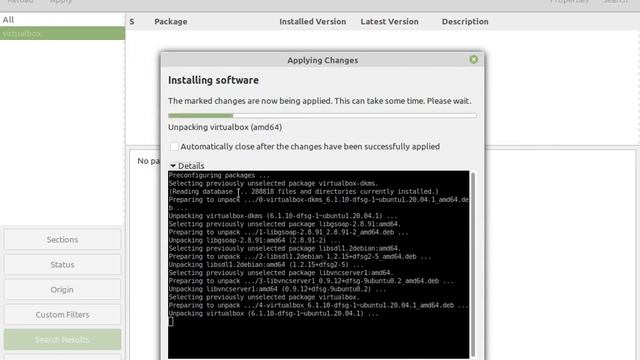This screenshot has height=360, width=640.
Task: Sort by the Latest Version column header
Action: (x=389, y=22)
